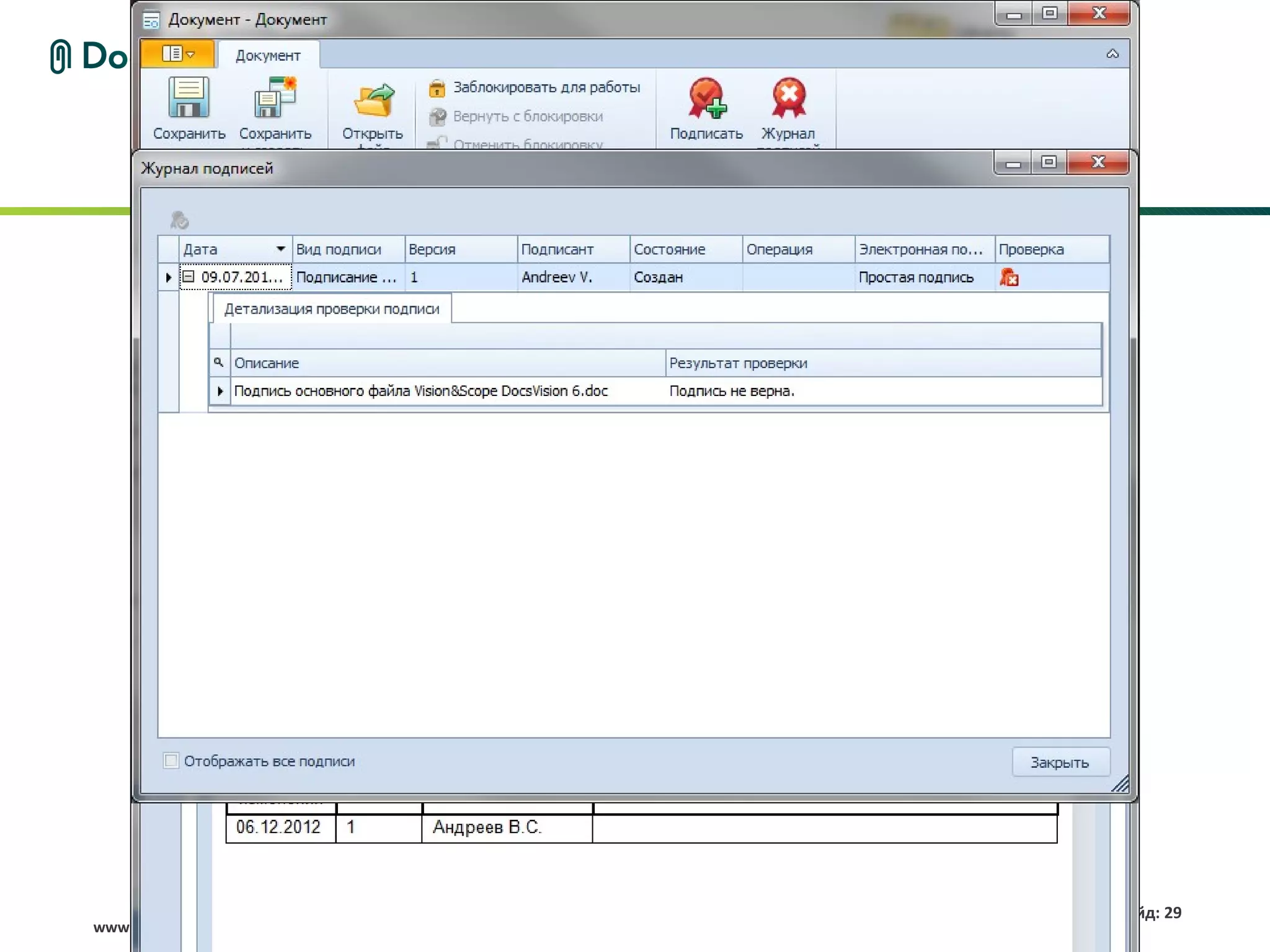Screen dimensions: 1270x952
Task: Click the Save (Сохранить) floppy icon
Action: click(189, 97)
